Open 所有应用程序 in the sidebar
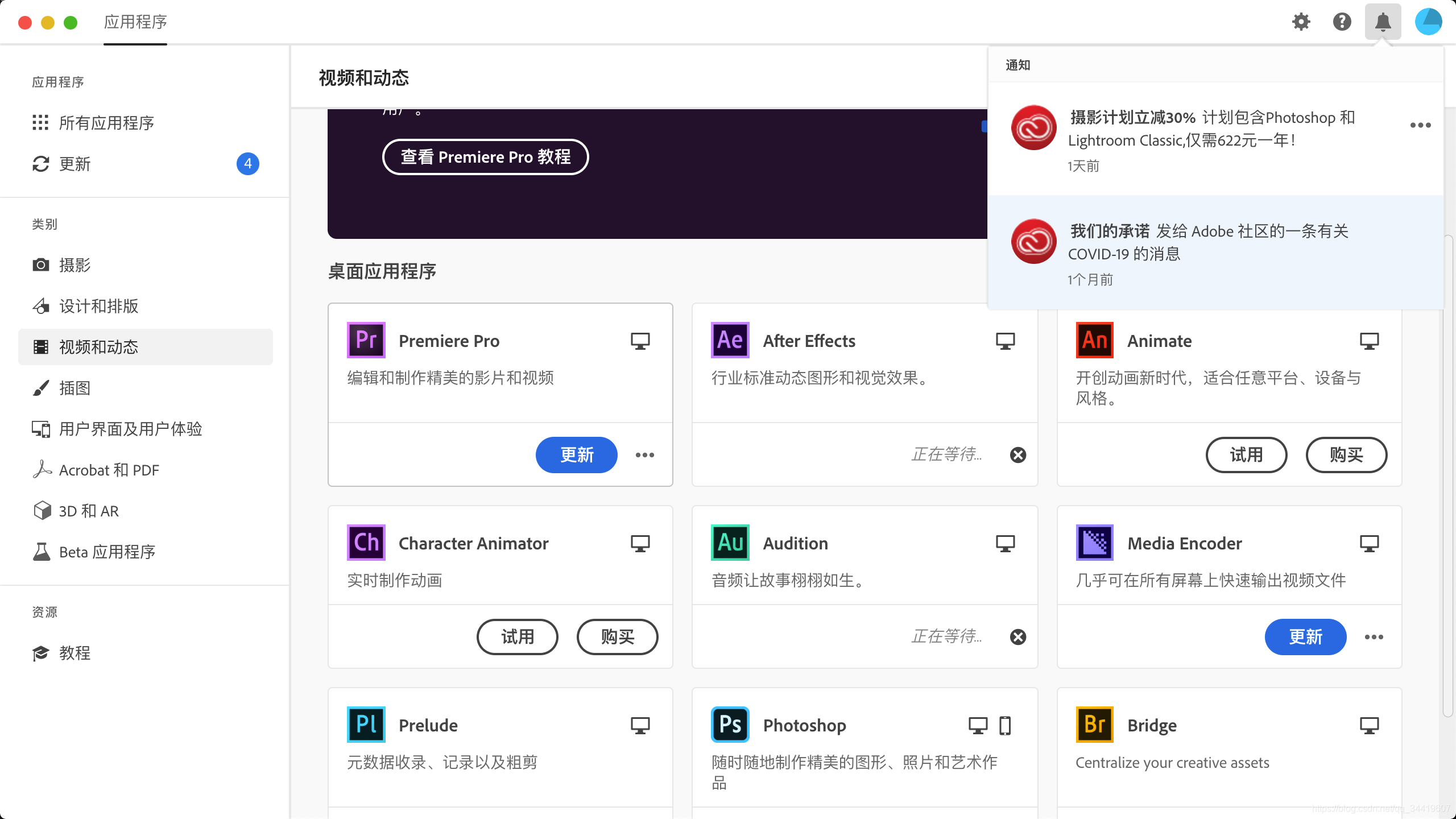Viewport: 1456px width, 819px height. click(x=106, y=123)
